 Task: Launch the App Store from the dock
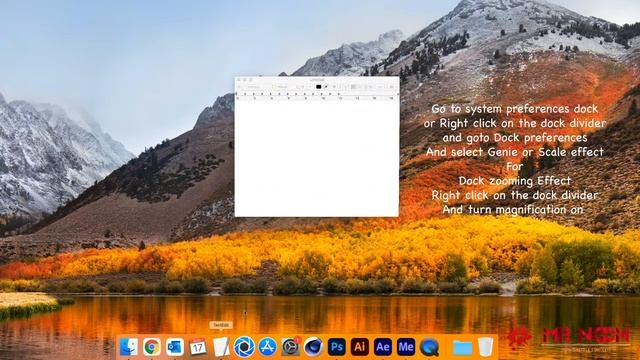[267, 347]
